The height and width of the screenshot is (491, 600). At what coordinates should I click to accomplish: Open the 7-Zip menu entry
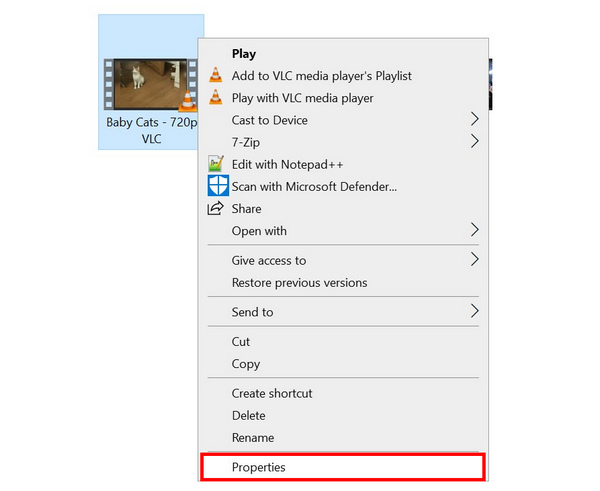point(343,142)
